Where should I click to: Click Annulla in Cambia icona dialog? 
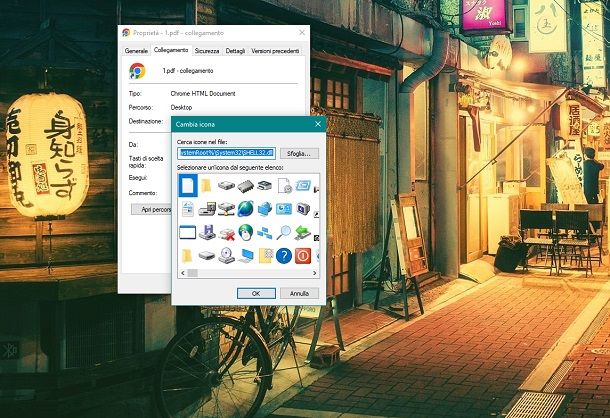tap(299, 293)
